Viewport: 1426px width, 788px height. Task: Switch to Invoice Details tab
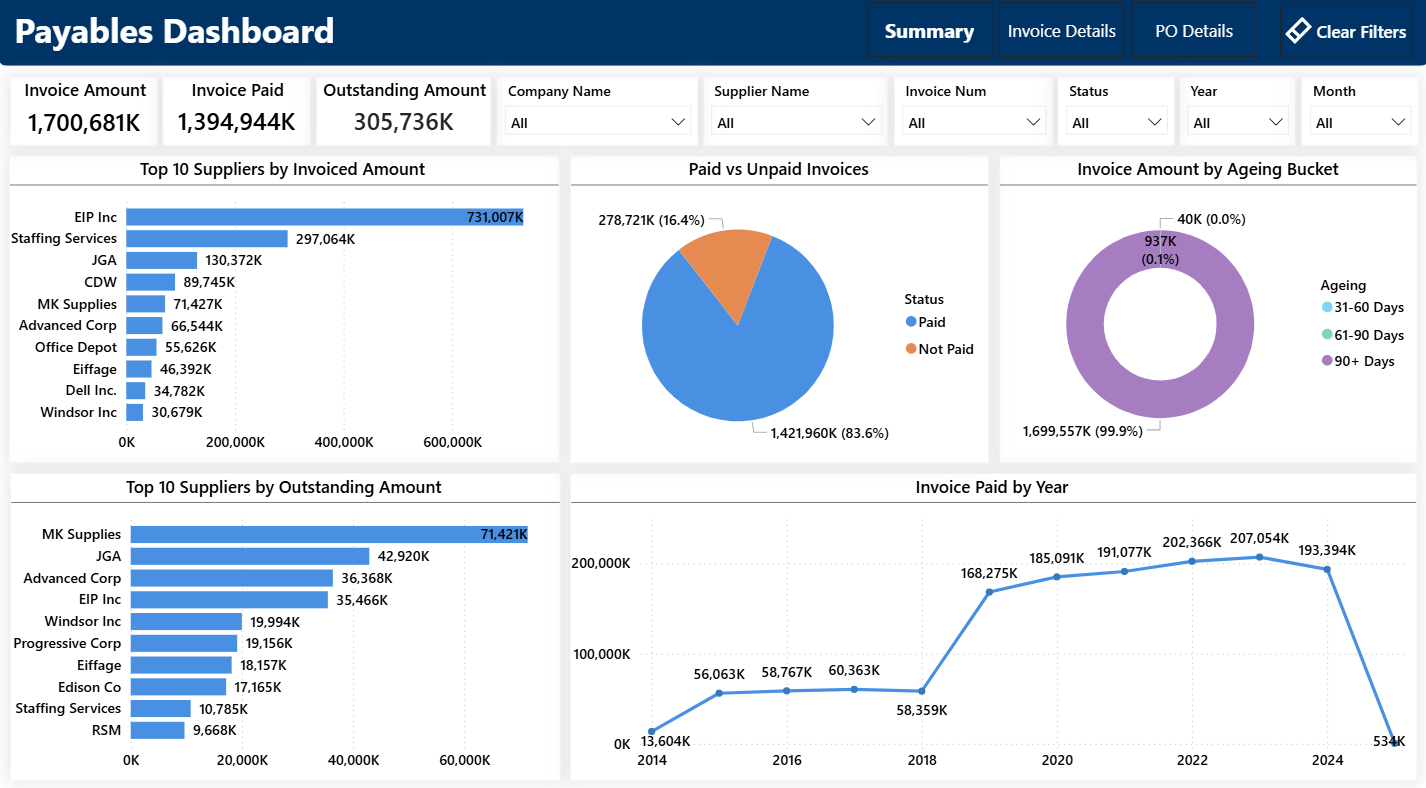1061,31
